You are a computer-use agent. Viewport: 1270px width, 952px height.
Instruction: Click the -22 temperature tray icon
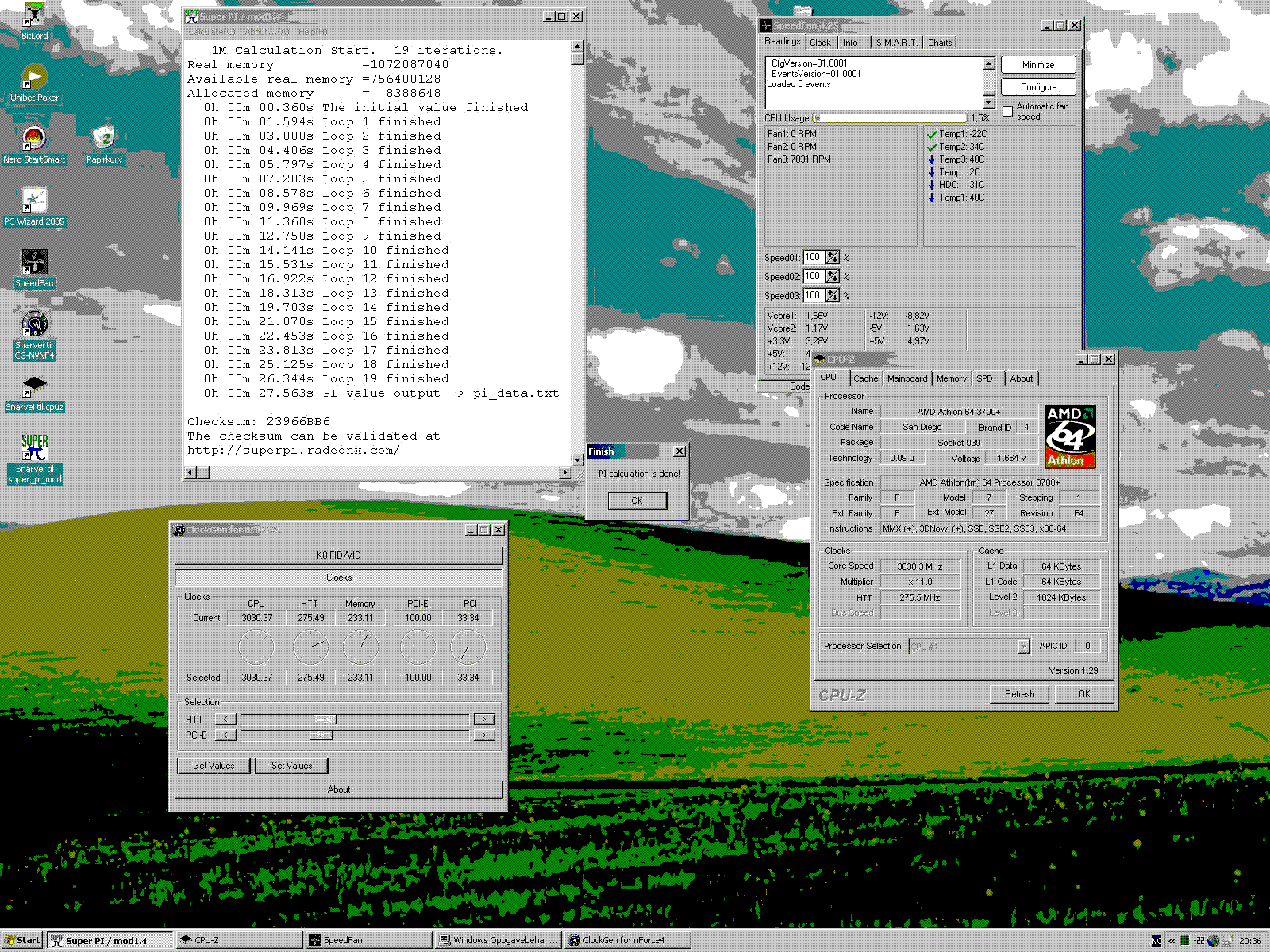pyautogui.click(x=1199, y=941)
